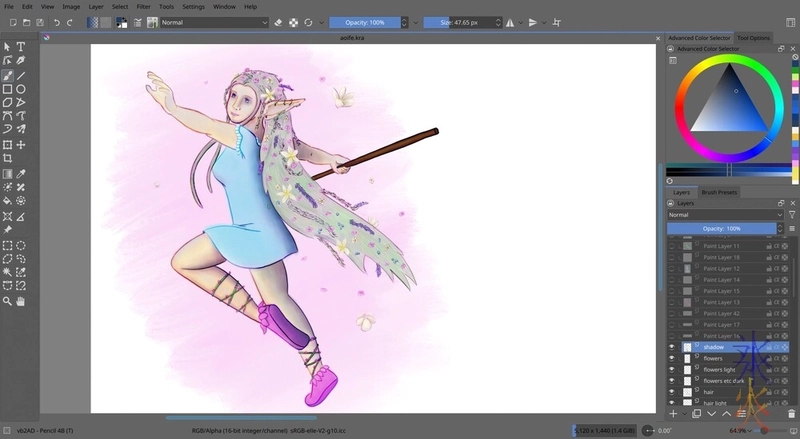
Task: Open the layer blending mode dropdown
Action: tap(725, 215)
